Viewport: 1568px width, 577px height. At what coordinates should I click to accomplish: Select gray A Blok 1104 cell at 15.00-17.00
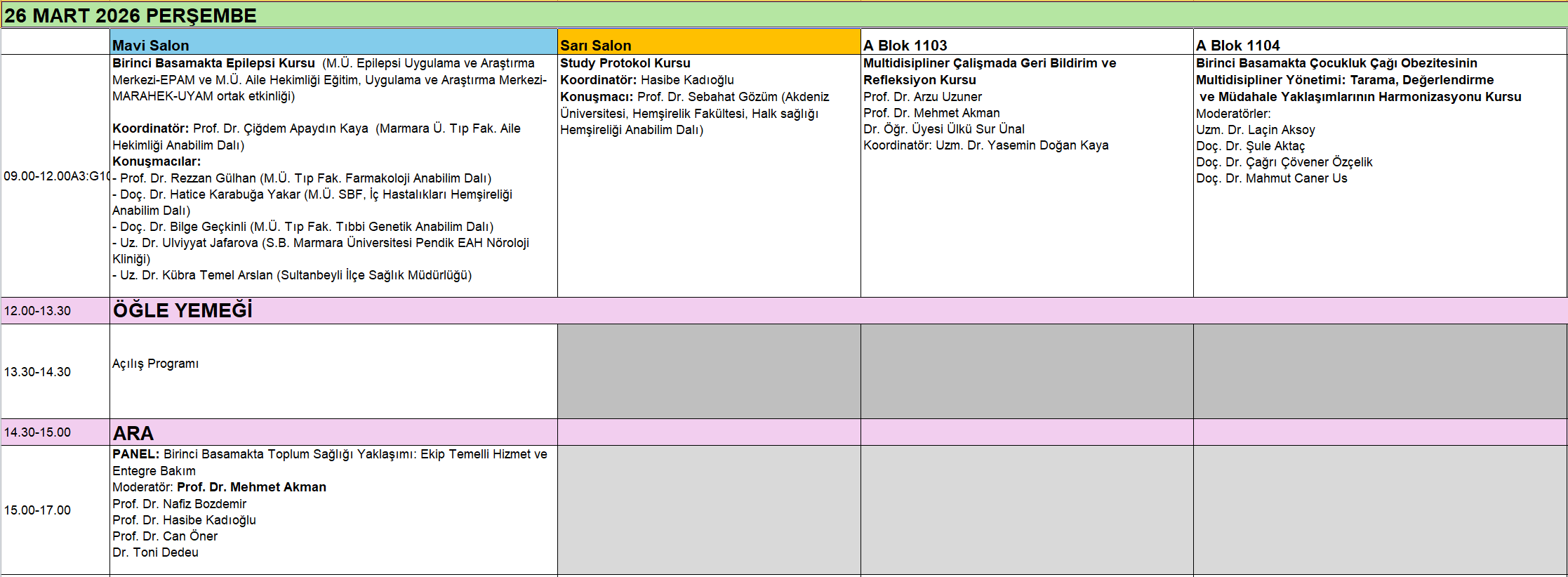pos(1379,510)
